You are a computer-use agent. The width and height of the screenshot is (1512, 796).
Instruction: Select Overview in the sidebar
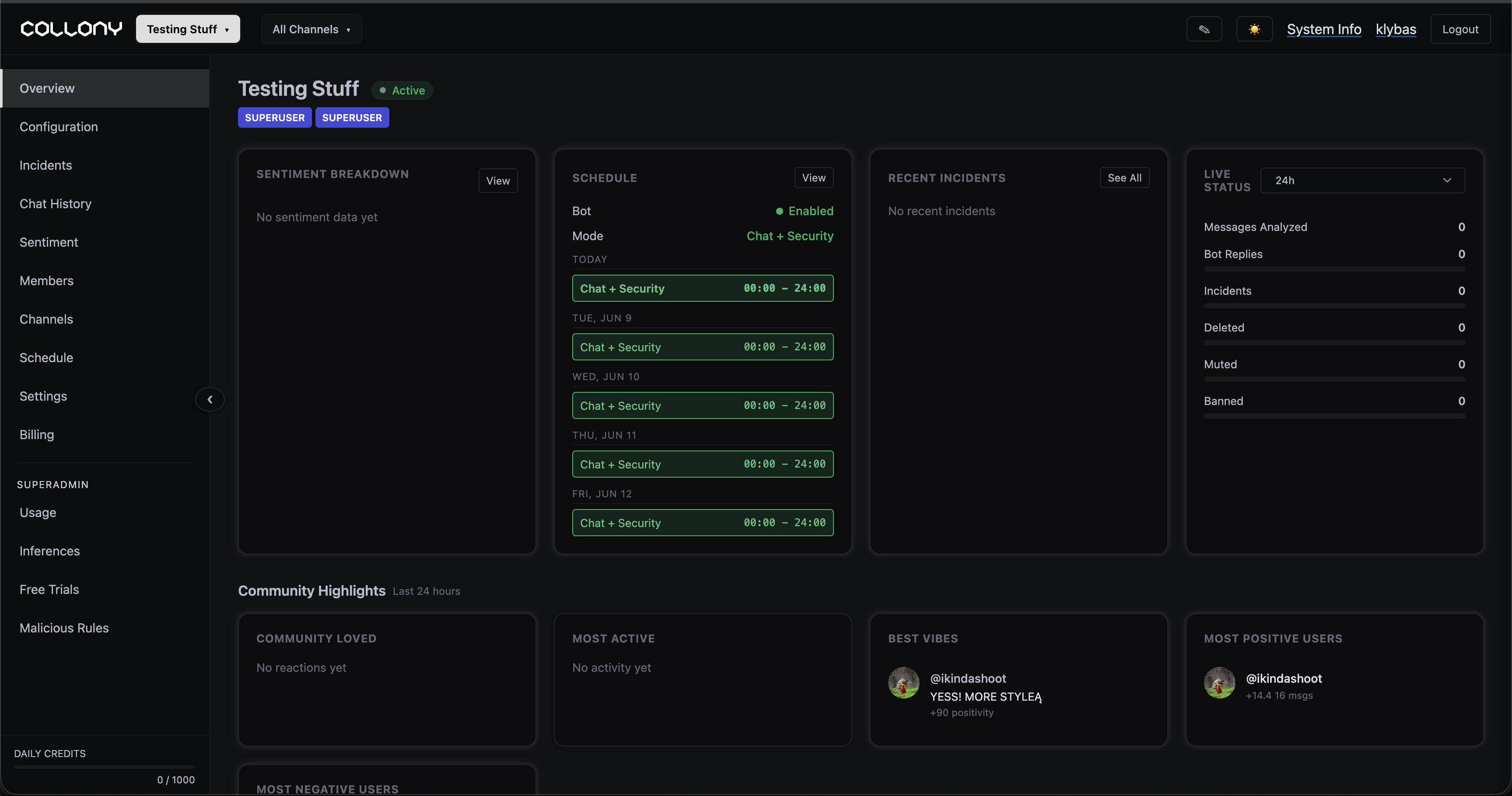click(x=105, y=88)
